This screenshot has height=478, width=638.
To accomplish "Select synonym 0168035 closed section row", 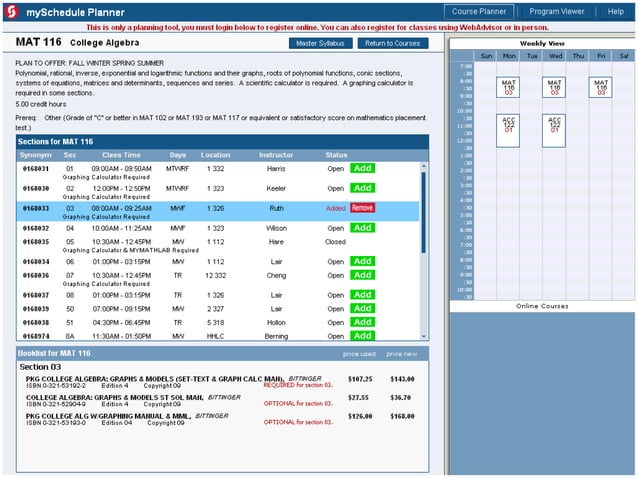I will pyautogui.click(x=35, y=242).
